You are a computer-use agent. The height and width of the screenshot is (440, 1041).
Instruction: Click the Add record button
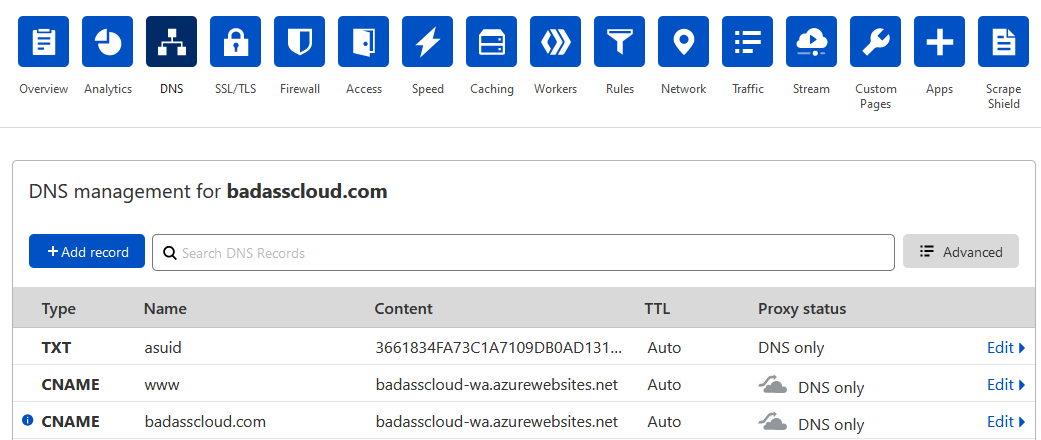tap(87, 252)
